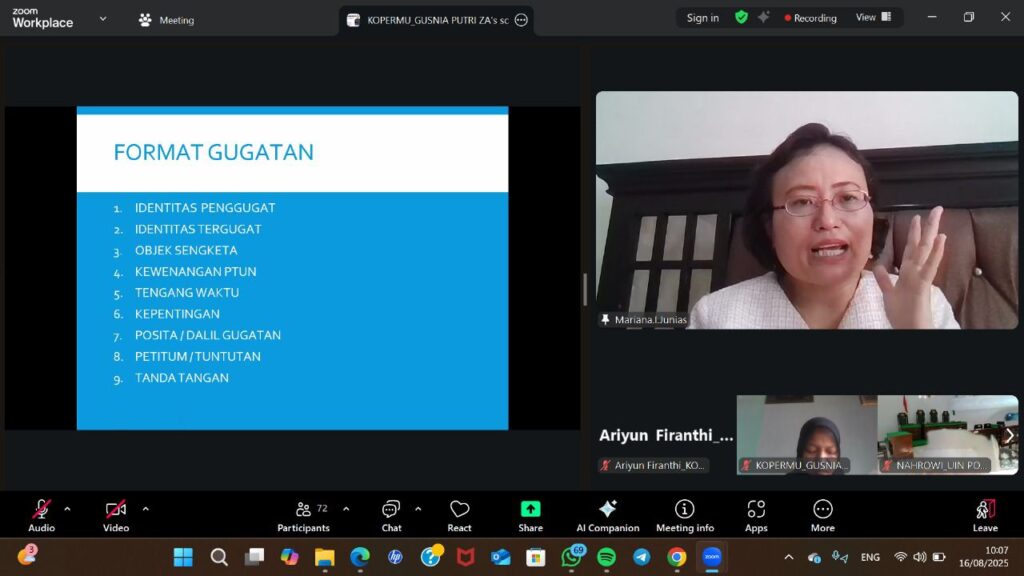1024x576 pixels.
Task: Unmute the microphone with the Audio button
Action: [x=41, y=515]
